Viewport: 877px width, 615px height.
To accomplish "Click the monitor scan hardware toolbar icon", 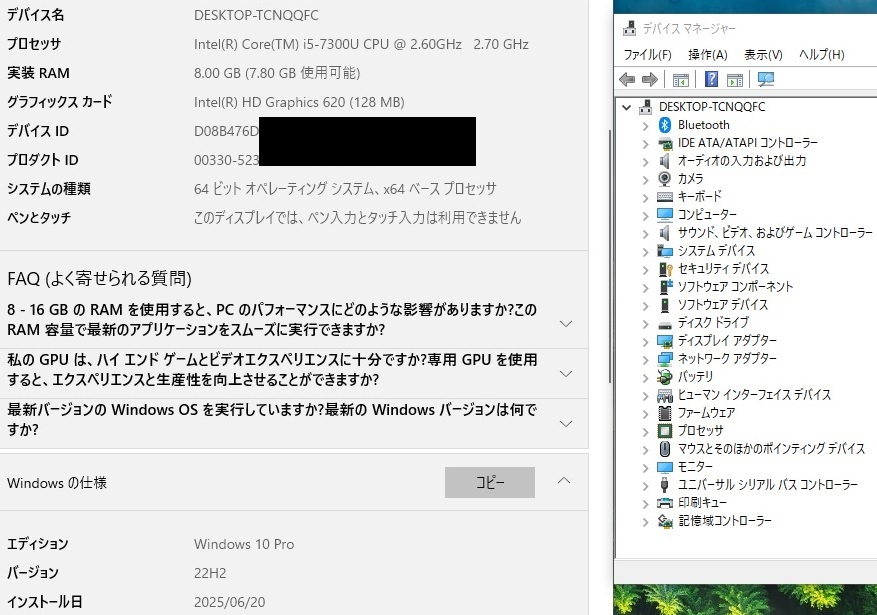I will [766, 79].
